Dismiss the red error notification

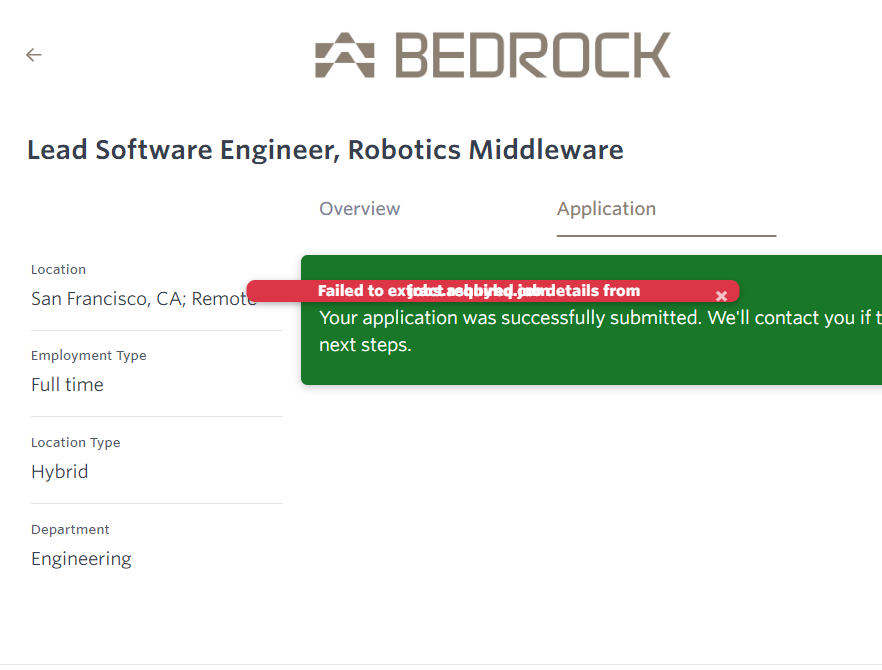click(721, 296)
